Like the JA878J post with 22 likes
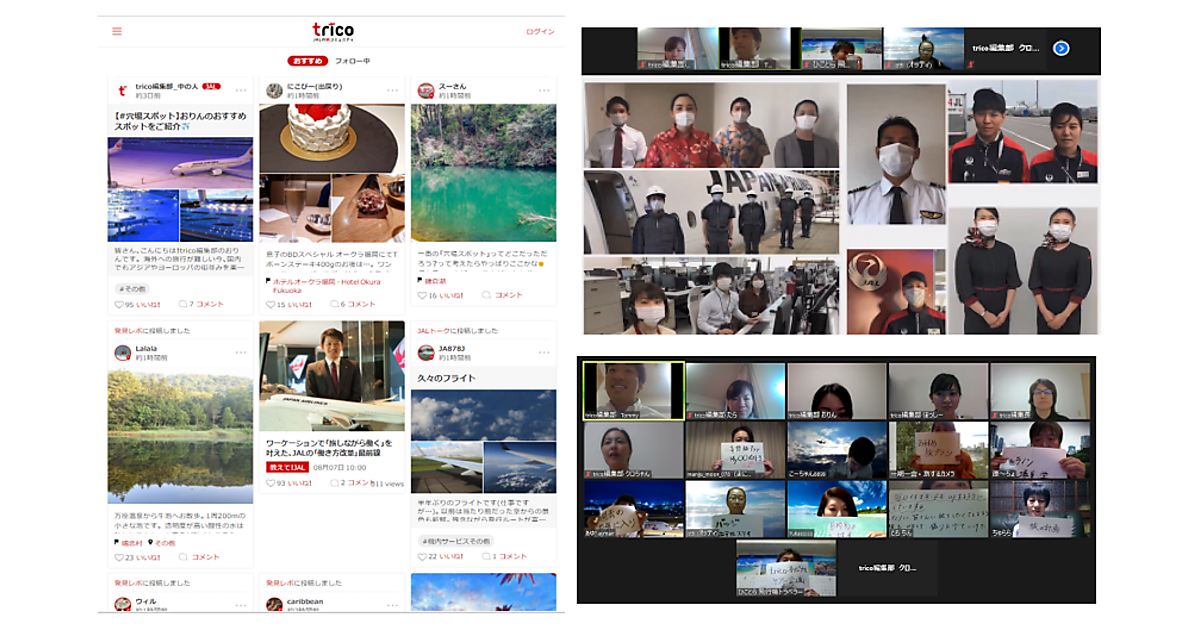This screenshot has width=1200, height=630. [440, 556]
